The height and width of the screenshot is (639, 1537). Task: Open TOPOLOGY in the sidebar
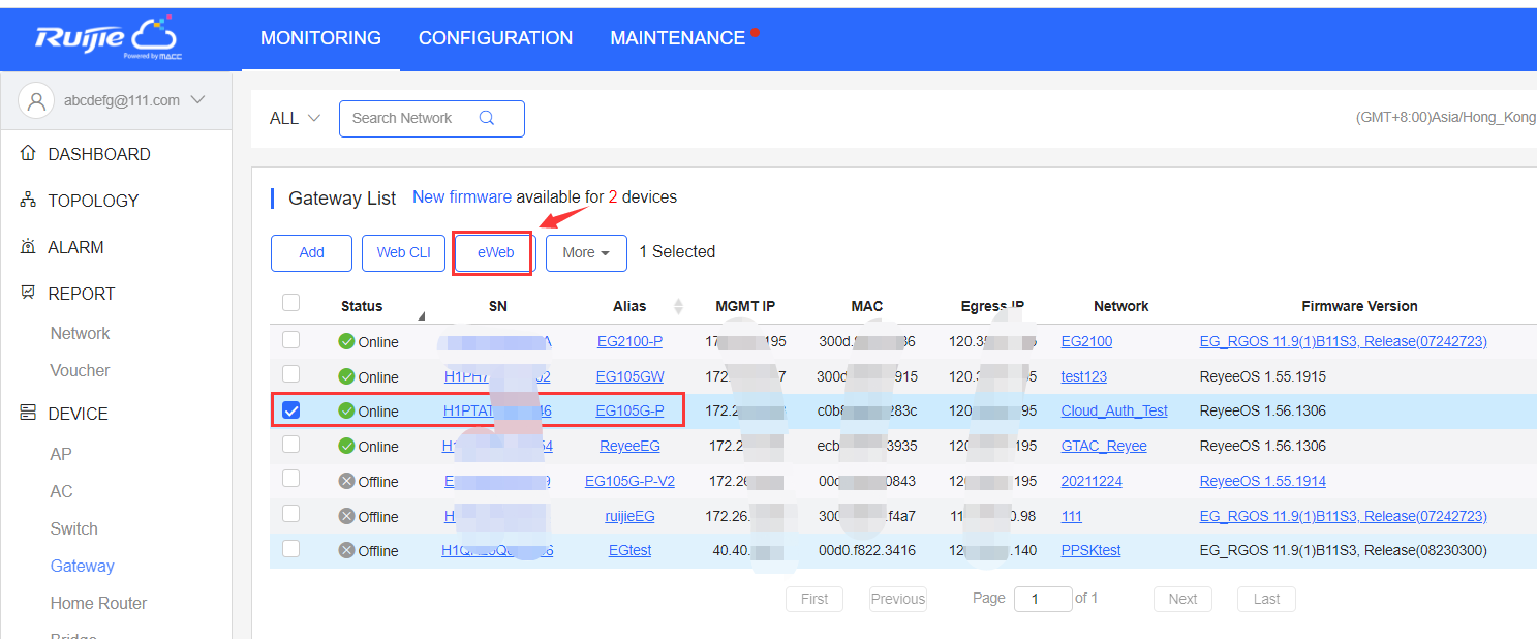pos(93,200)
